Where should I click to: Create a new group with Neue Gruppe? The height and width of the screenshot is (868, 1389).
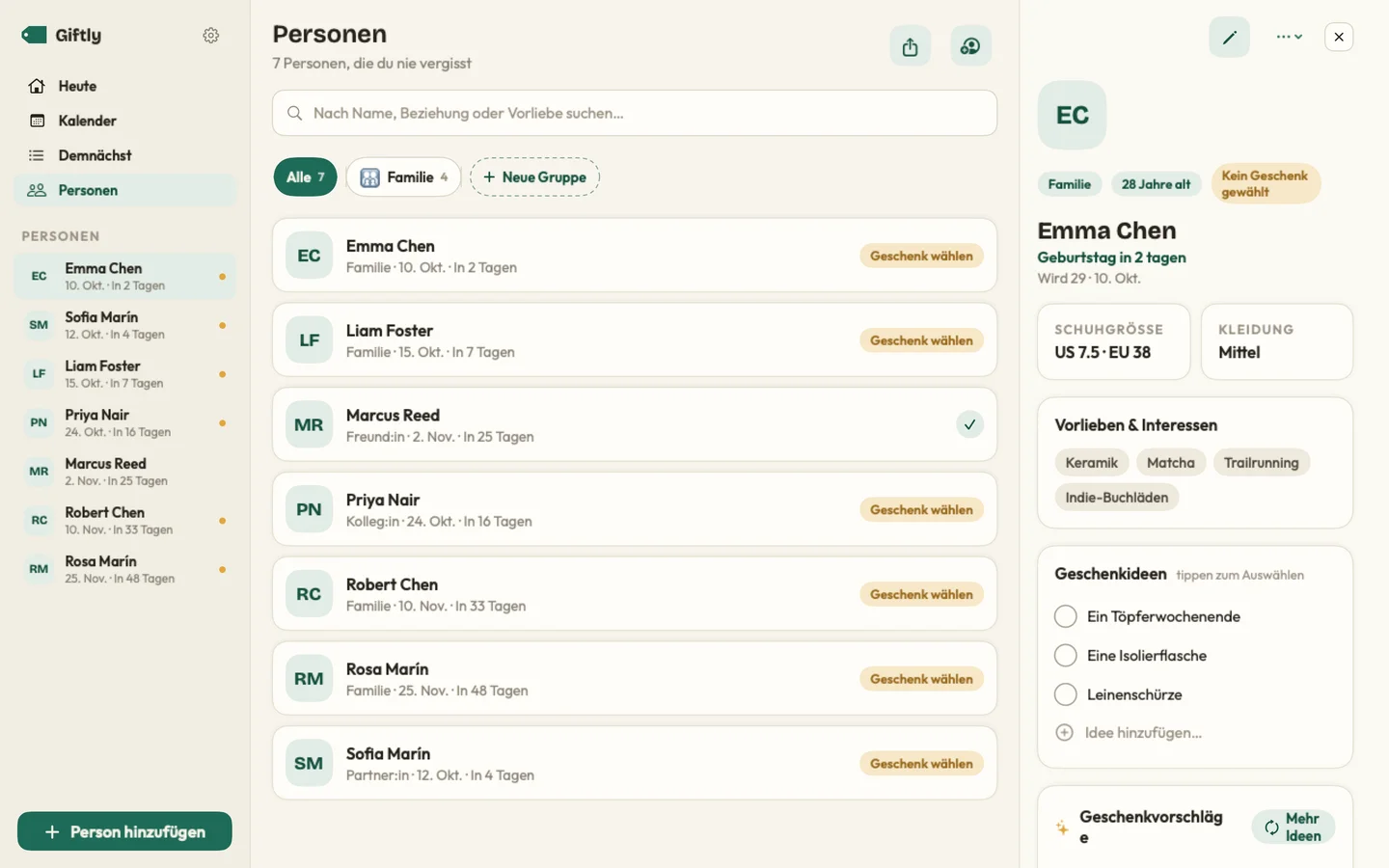(534, 177)
